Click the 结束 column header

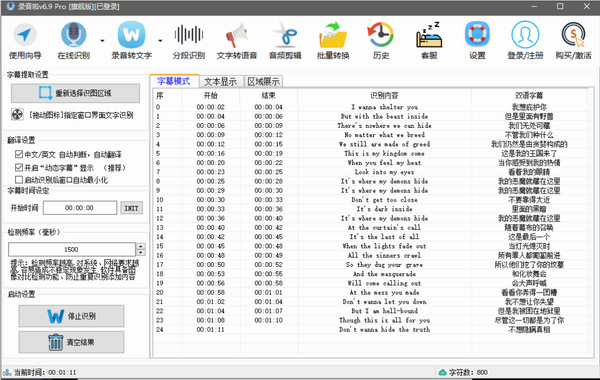pyautogui.click(x=269, y=95)
